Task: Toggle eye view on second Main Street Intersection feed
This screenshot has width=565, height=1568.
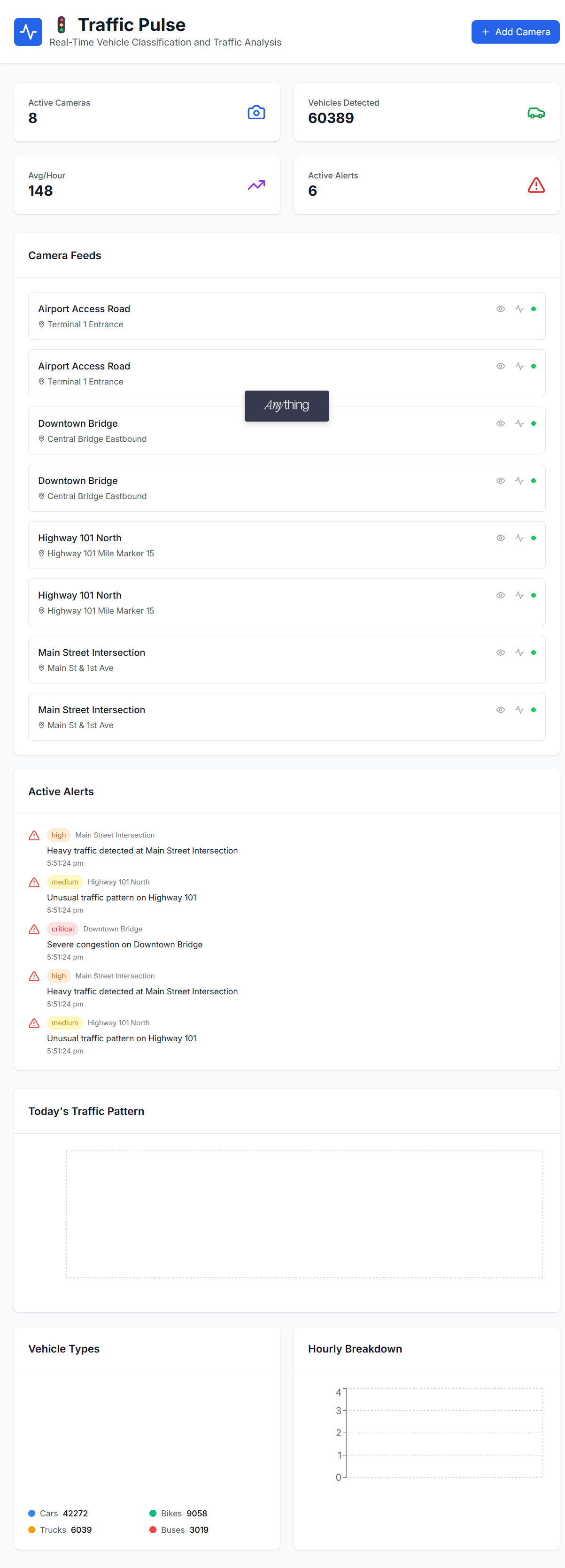Action: pos(501,710)
